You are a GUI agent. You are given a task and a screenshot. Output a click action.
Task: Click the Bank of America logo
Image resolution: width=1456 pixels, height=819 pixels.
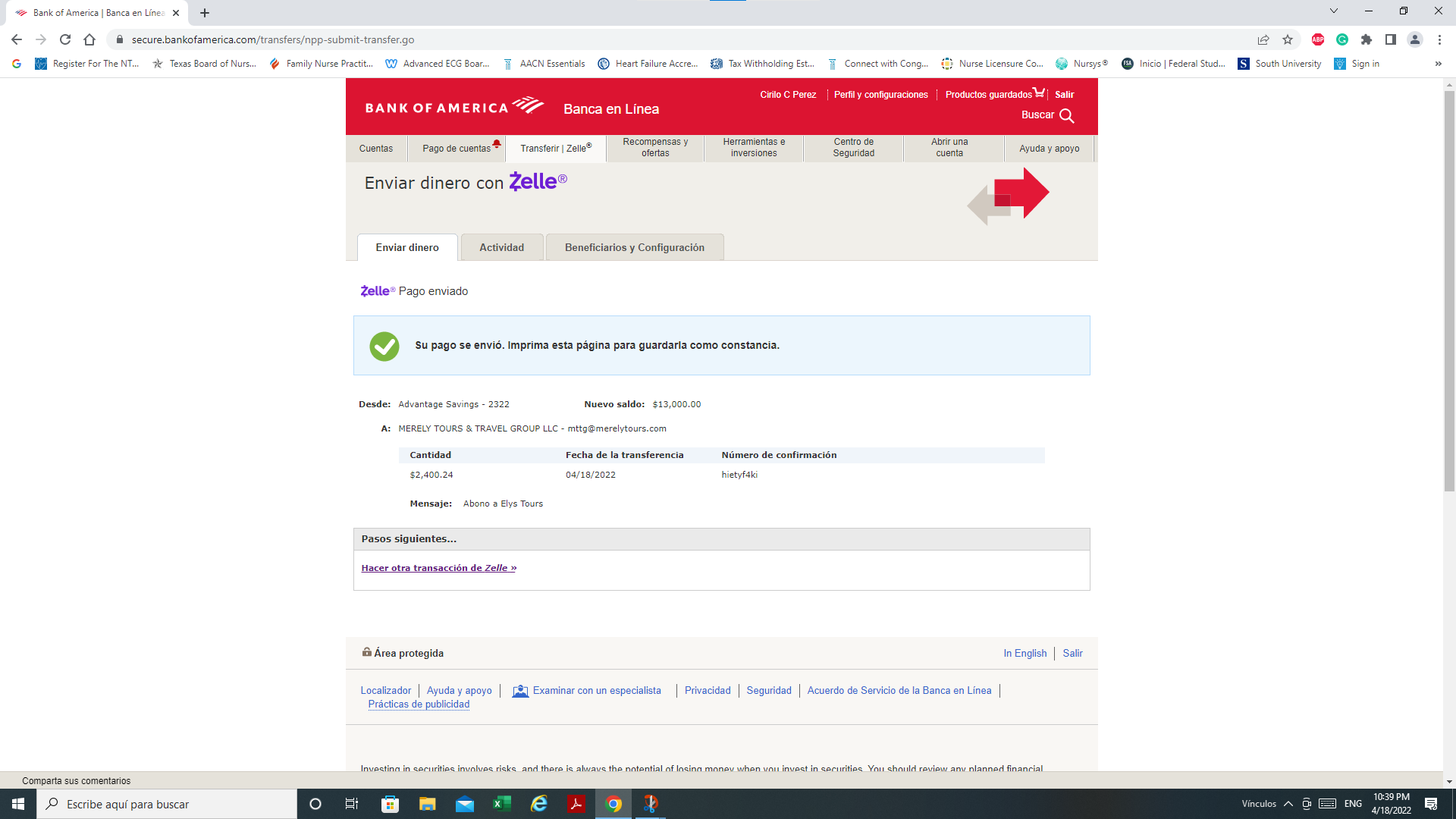pos(454,107)
